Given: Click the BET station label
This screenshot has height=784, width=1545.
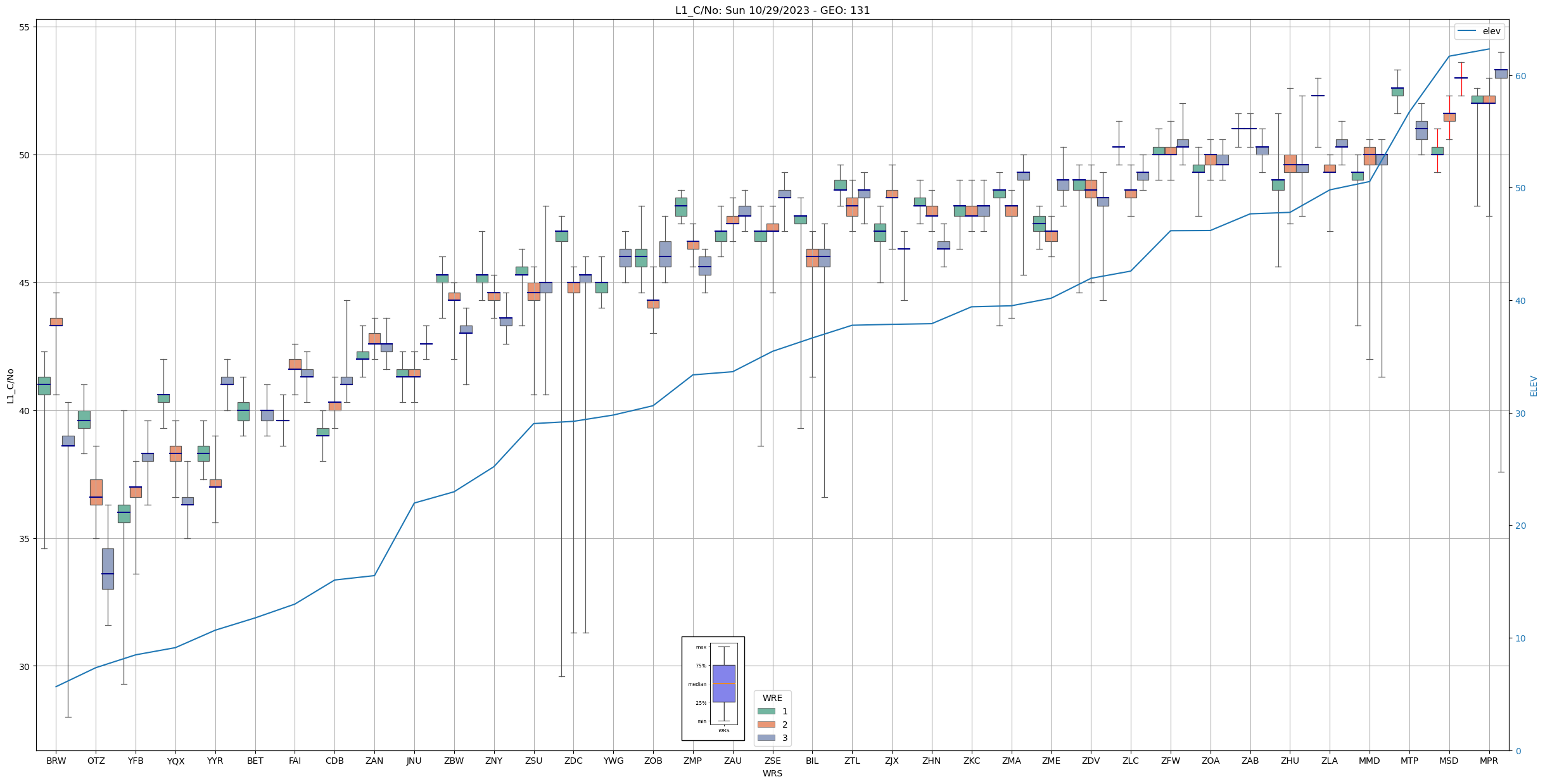Looking at the screenshot, I should click(255, 761).
